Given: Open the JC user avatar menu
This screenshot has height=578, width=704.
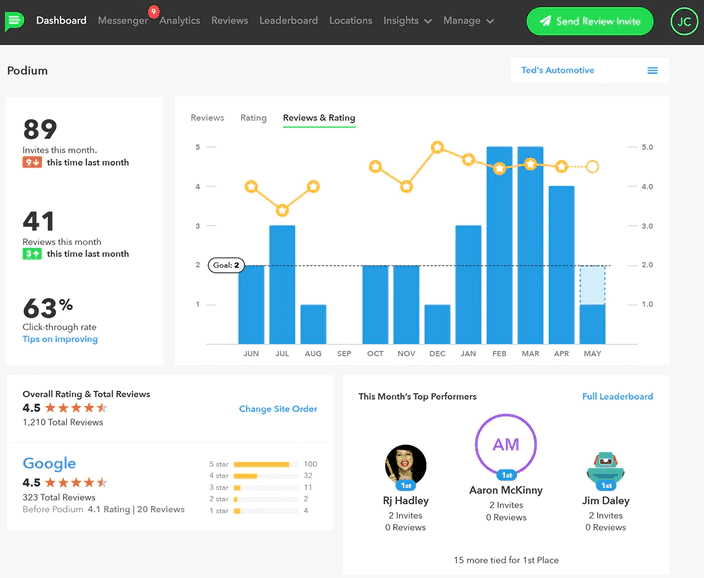Looking at the screenshot, I should (684, 21).
